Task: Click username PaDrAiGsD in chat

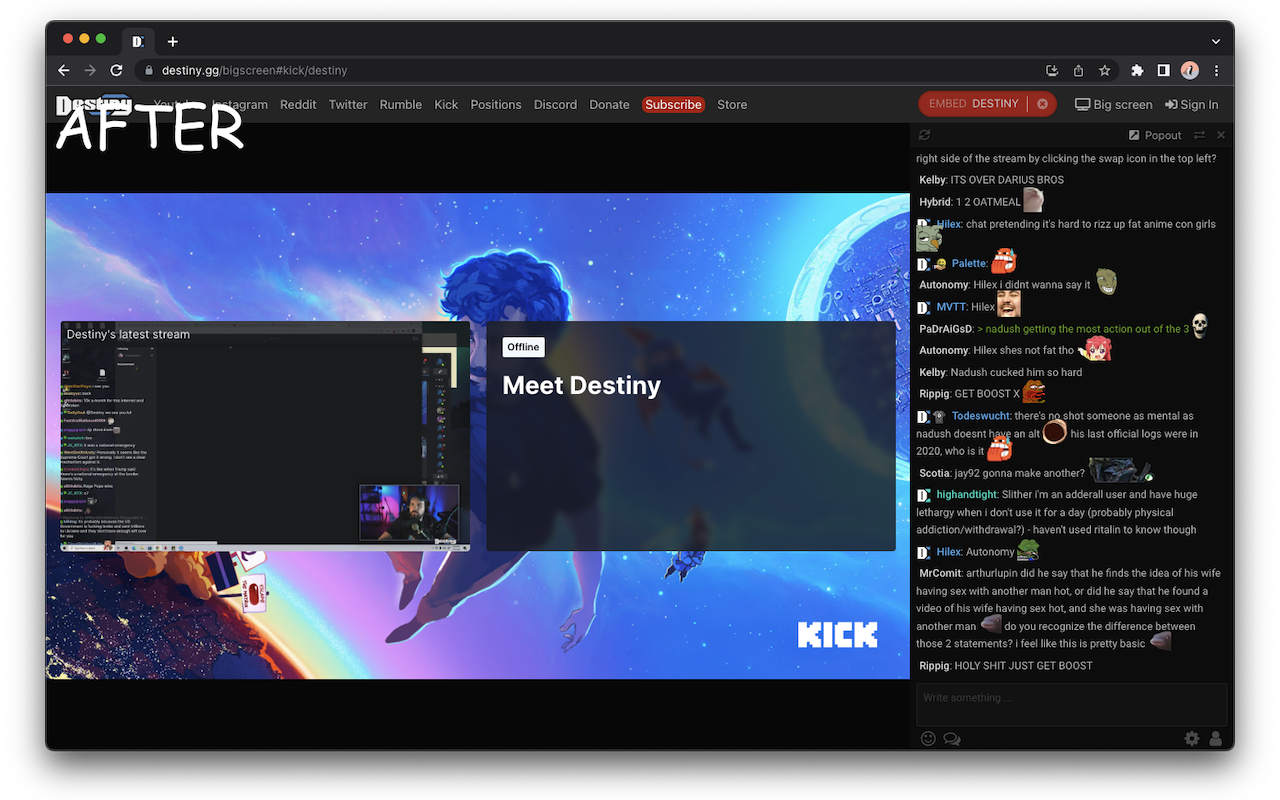Action: [946, 329]
